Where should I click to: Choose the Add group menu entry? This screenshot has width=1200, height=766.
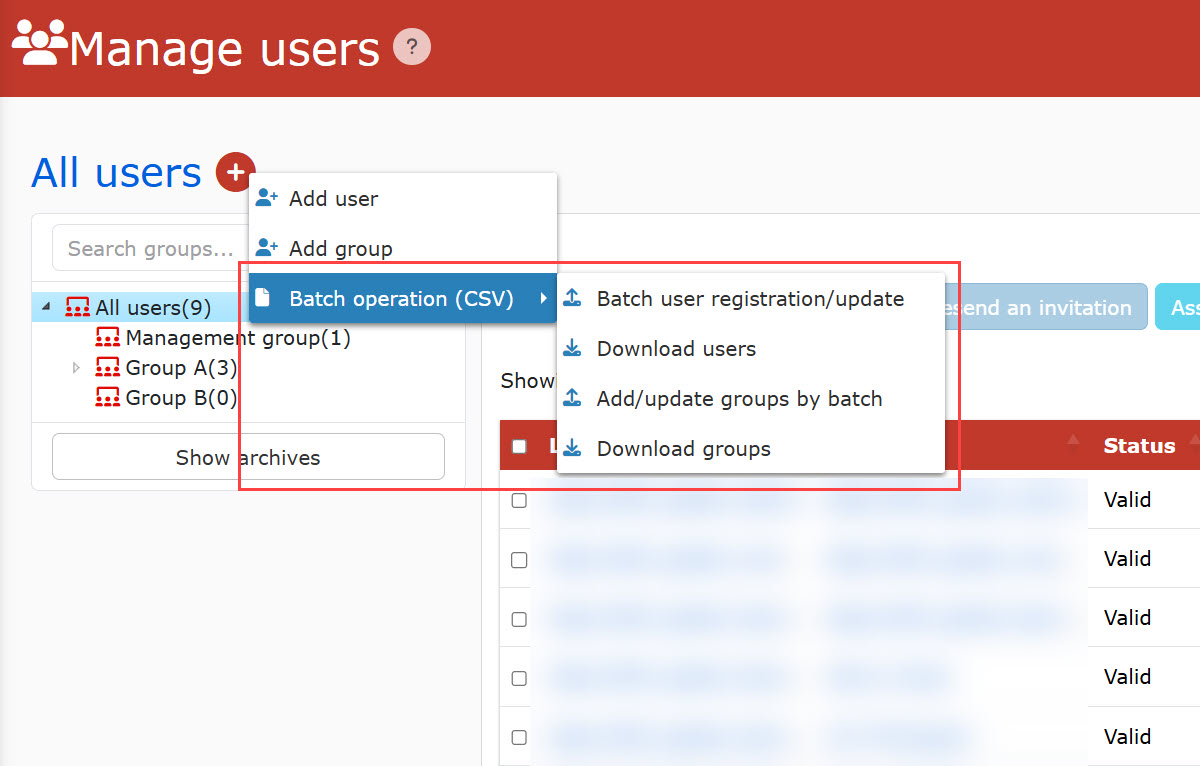click(340, 249)
